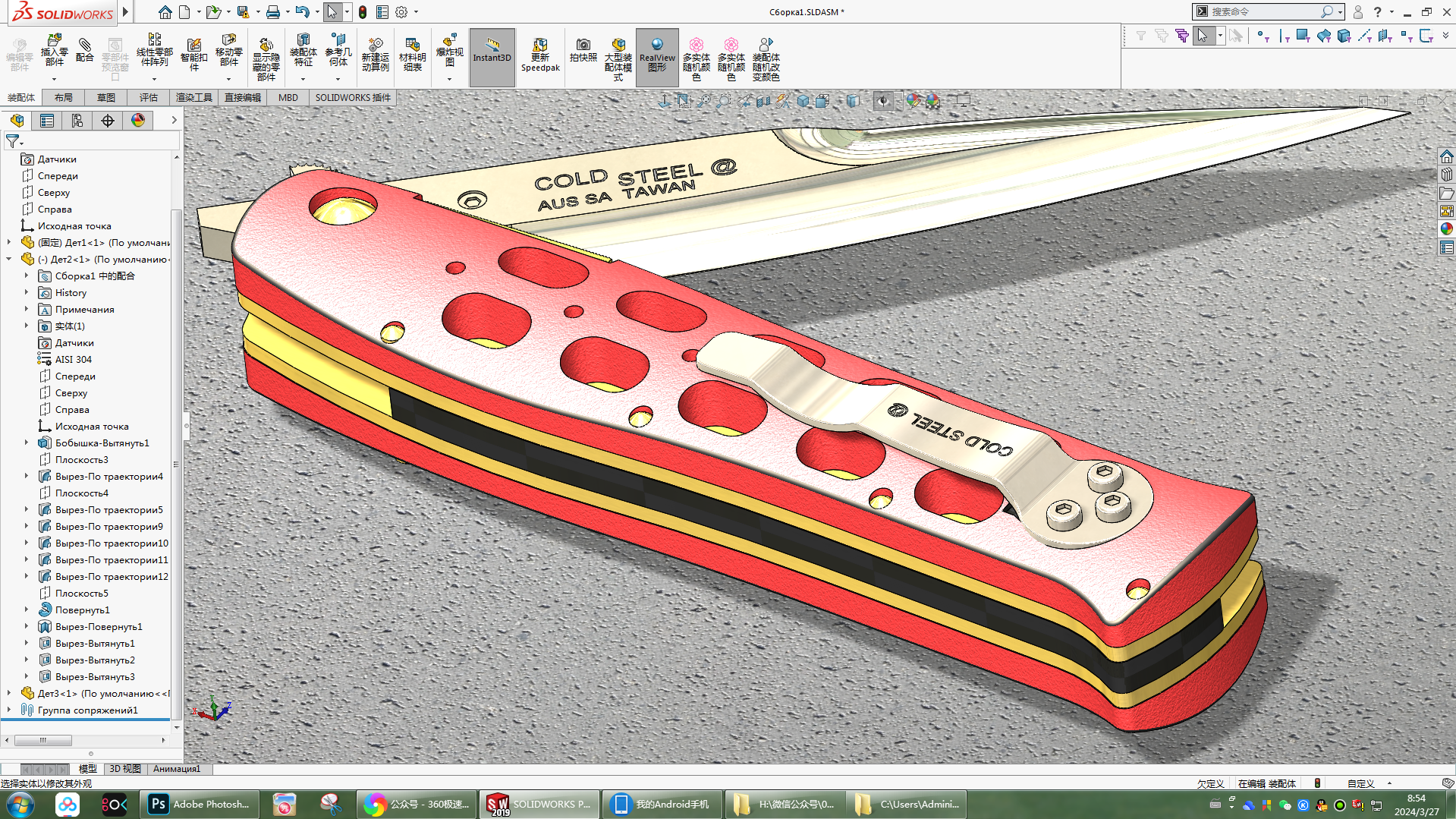Image resolution: width=1456 pixels, height=819 pixels.
Task: Click the Print icon
Action: click(x=273, y=12)
